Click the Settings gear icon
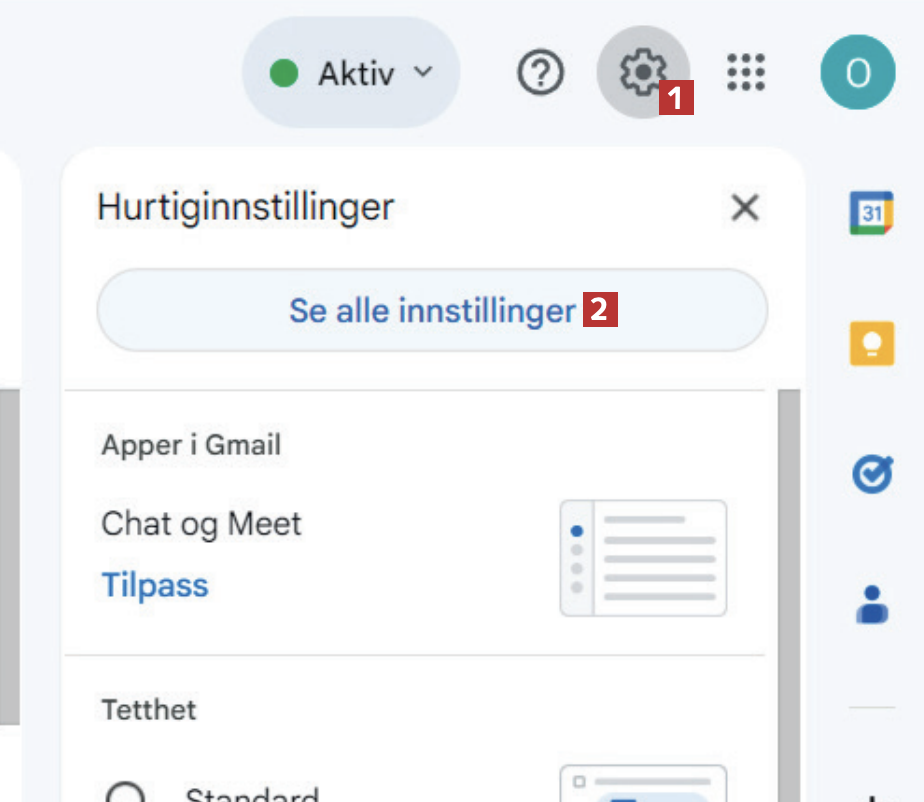924x802 pixels. click(641, 72)
